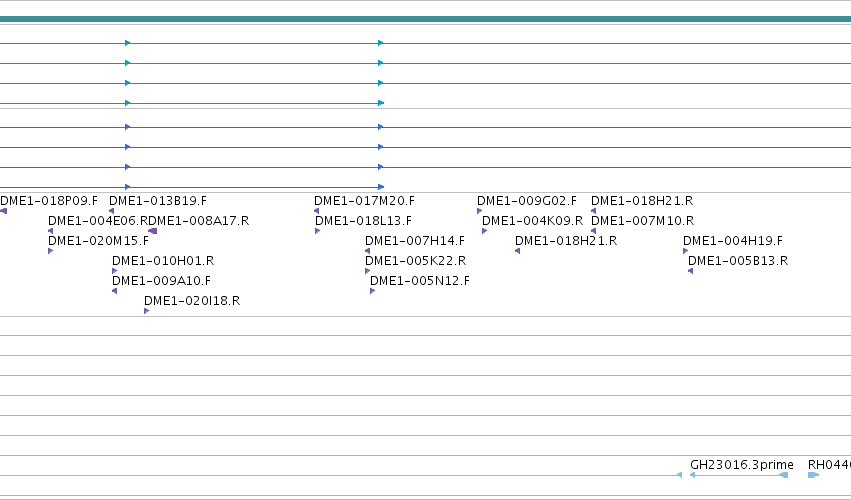Viewport: 851px width, 500px height.
Task: Click the GH23016.3prime EST label
Action: point(741,465)
